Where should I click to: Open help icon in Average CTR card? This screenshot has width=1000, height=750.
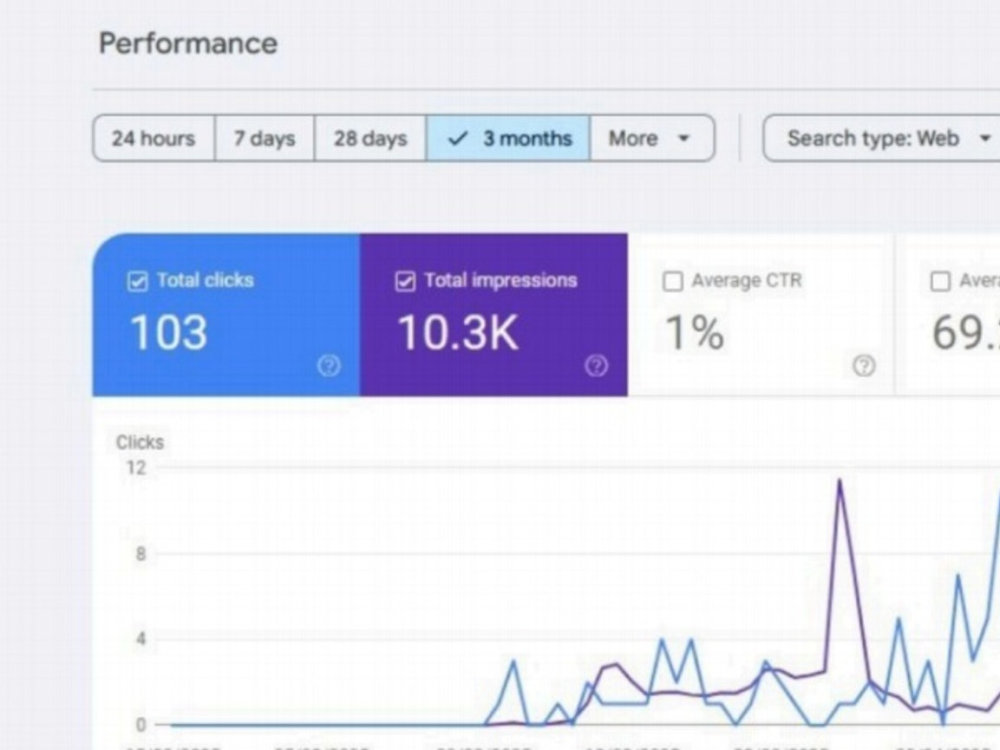[864, 366]
